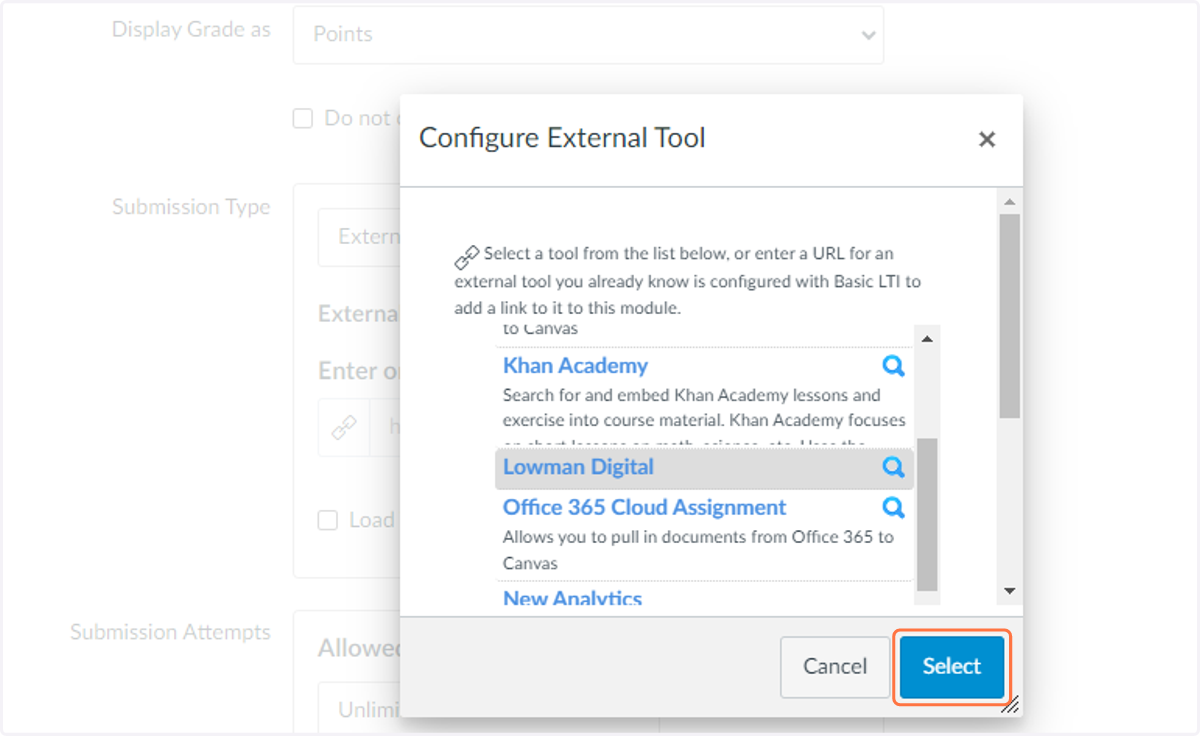Open the Display Grade as Points dropdown
Screen dimensions: 1200x736
pos(588,35)
